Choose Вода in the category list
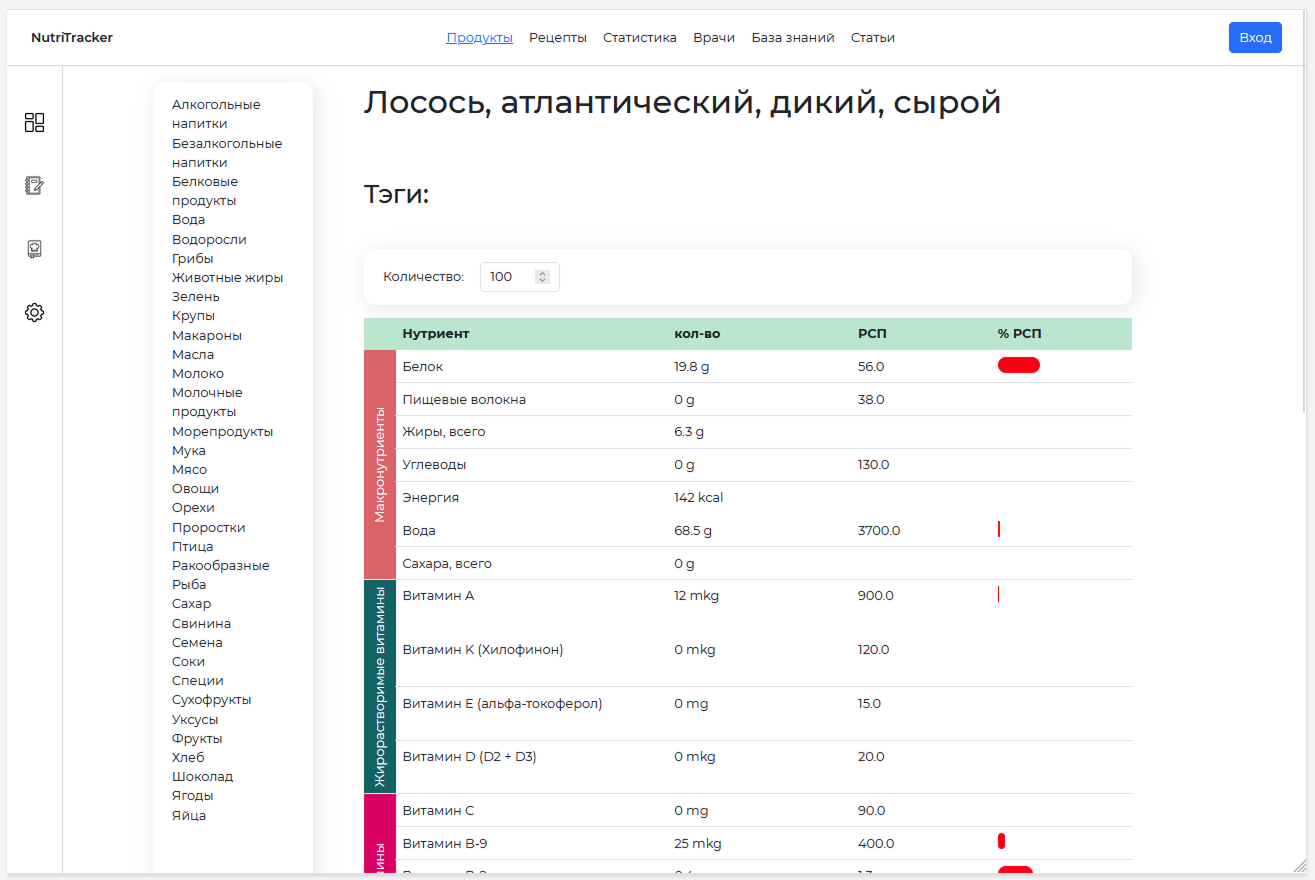This screenshot has width=1315, height=880. coord(188,220)
